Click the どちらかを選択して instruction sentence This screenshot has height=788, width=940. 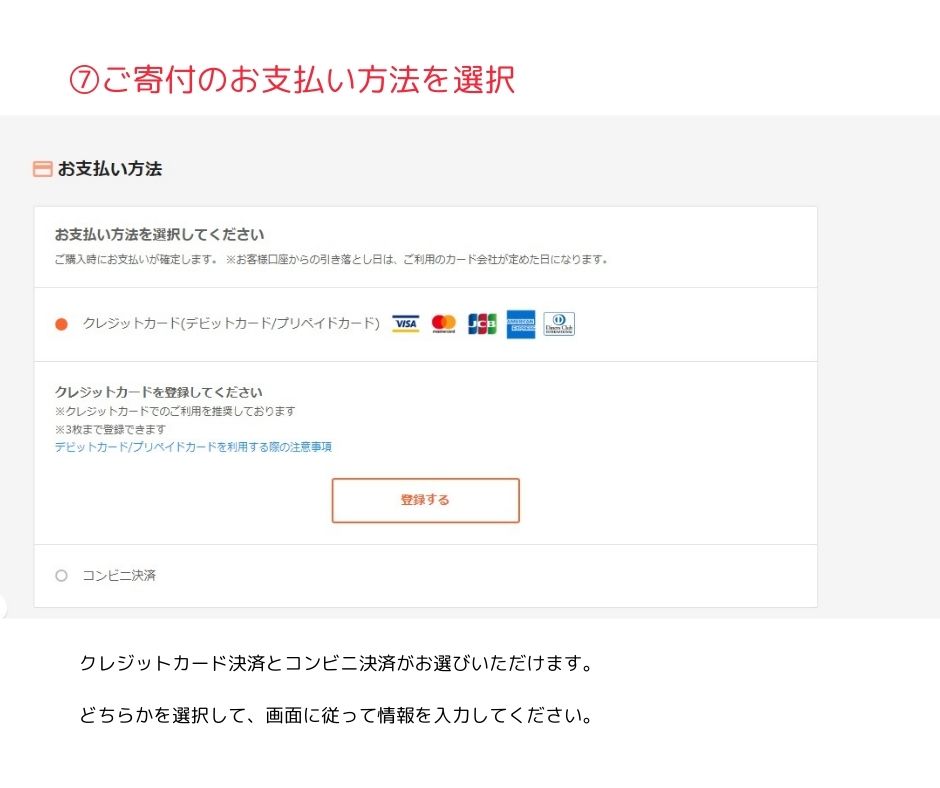coord(336,715)
